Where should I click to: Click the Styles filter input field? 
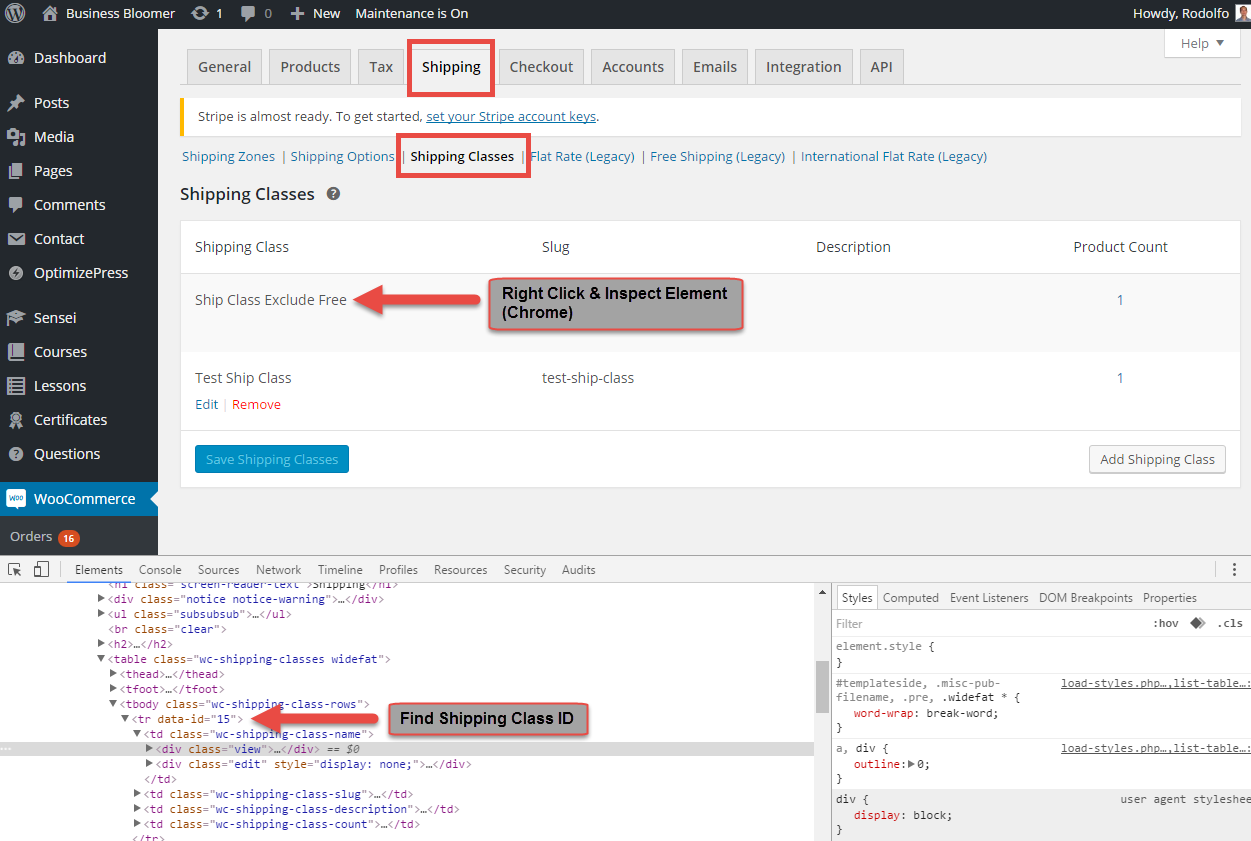(x=990, y=623)
